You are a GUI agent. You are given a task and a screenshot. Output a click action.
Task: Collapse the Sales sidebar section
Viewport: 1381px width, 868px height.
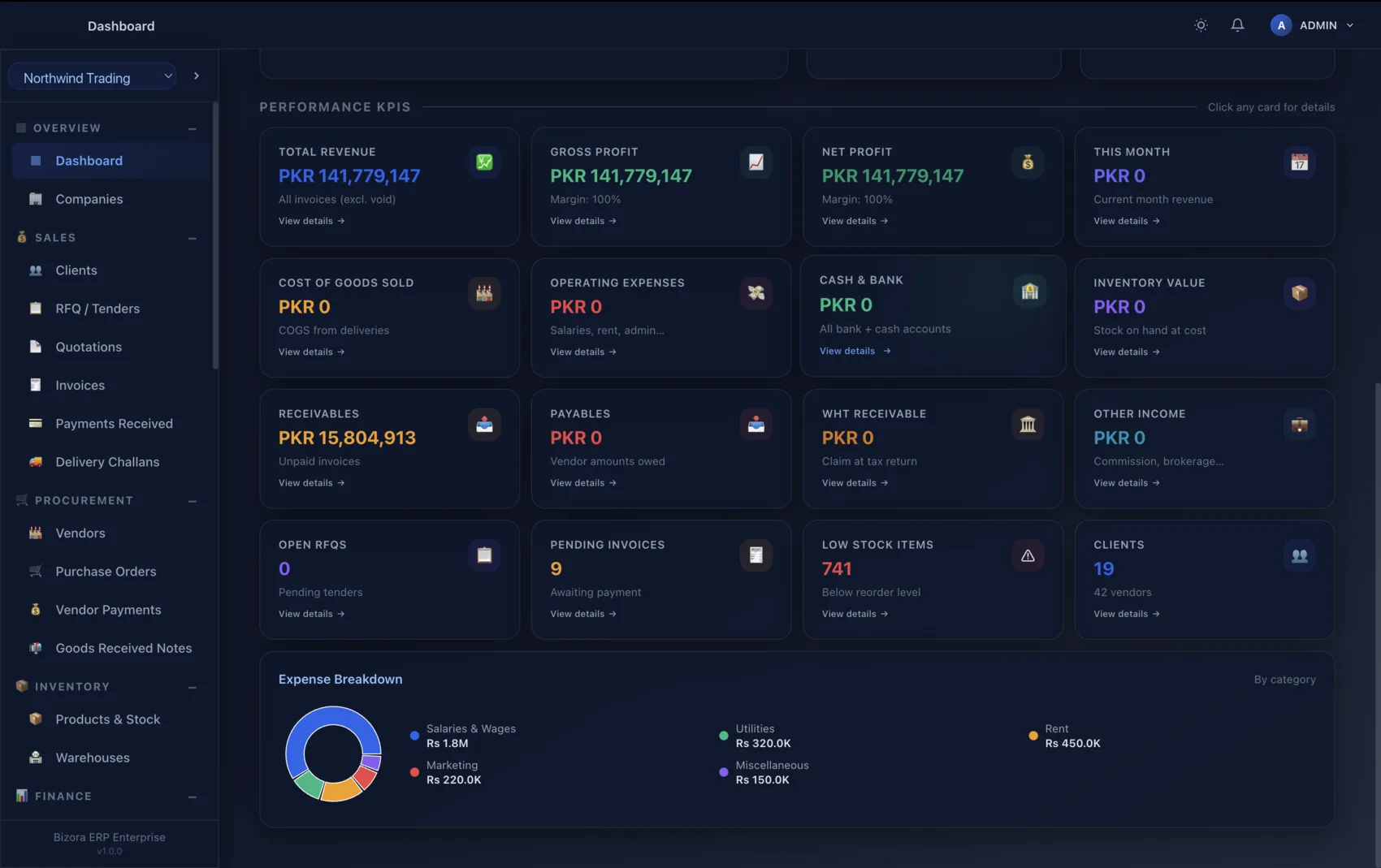coord(193,238)
